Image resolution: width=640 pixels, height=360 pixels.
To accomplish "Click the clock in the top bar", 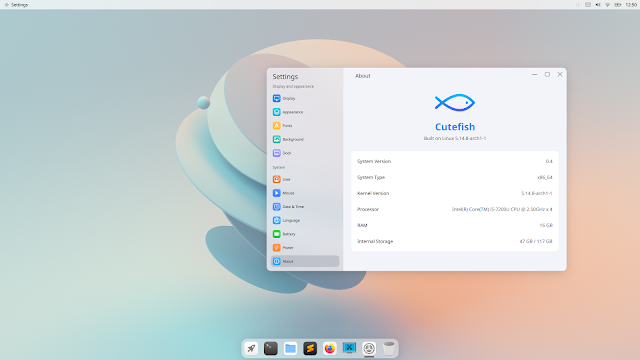I will [x=631, y=5].
